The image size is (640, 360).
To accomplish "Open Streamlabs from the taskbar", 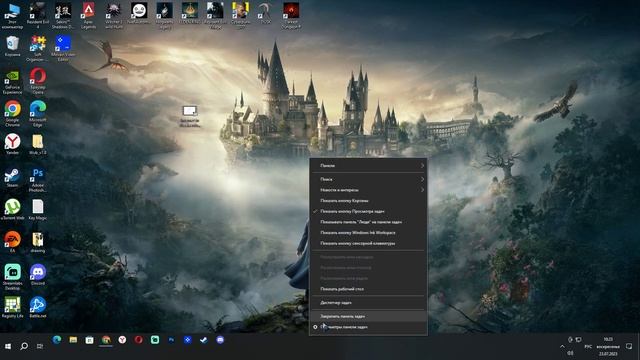I will coord(155,340).
